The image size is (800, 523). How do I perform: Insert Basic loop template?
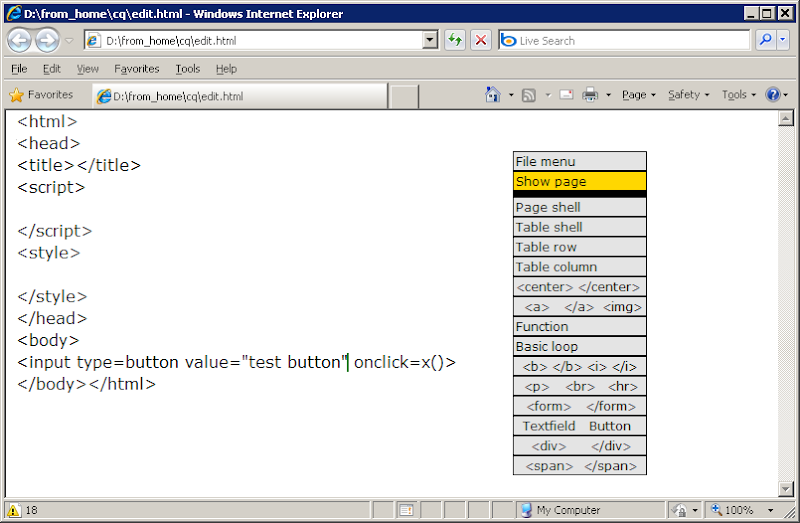[580, 346]
